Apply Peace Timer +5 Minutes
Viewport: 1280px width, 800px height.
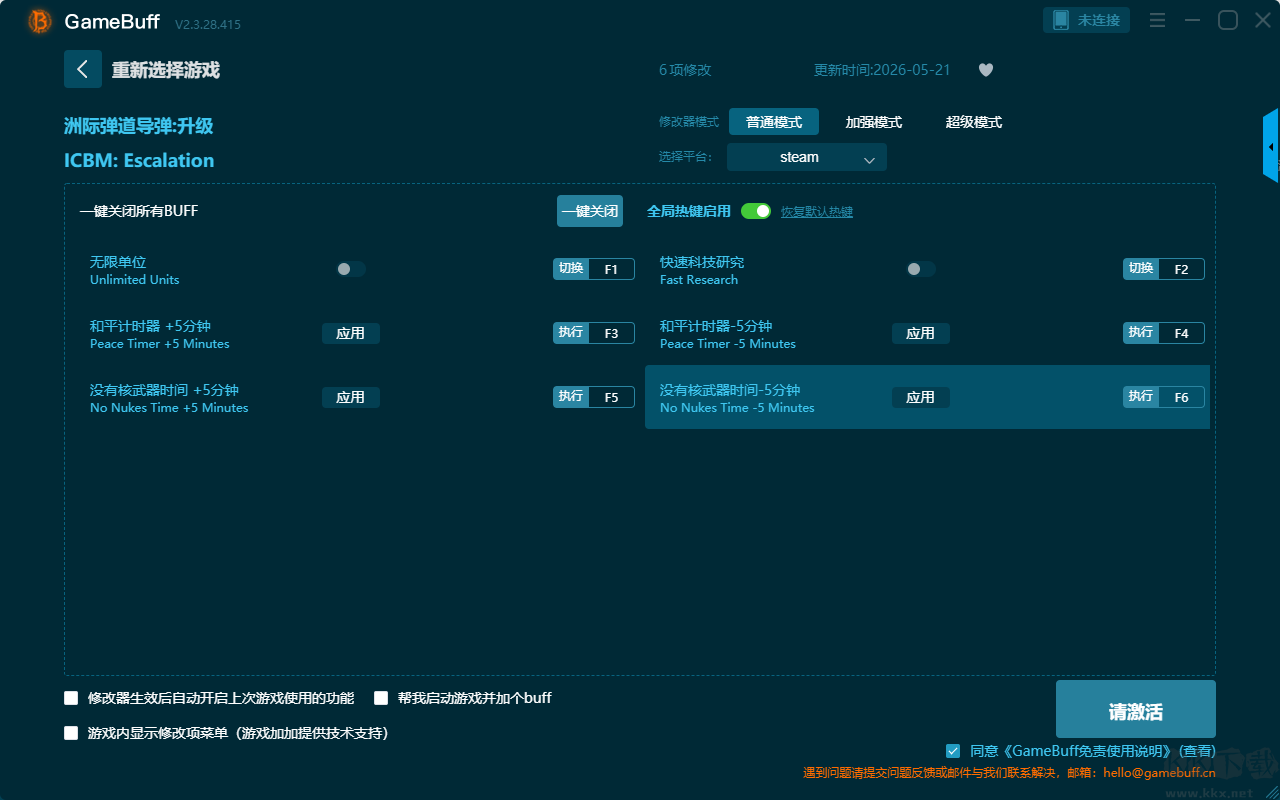[x=351, y=333]
